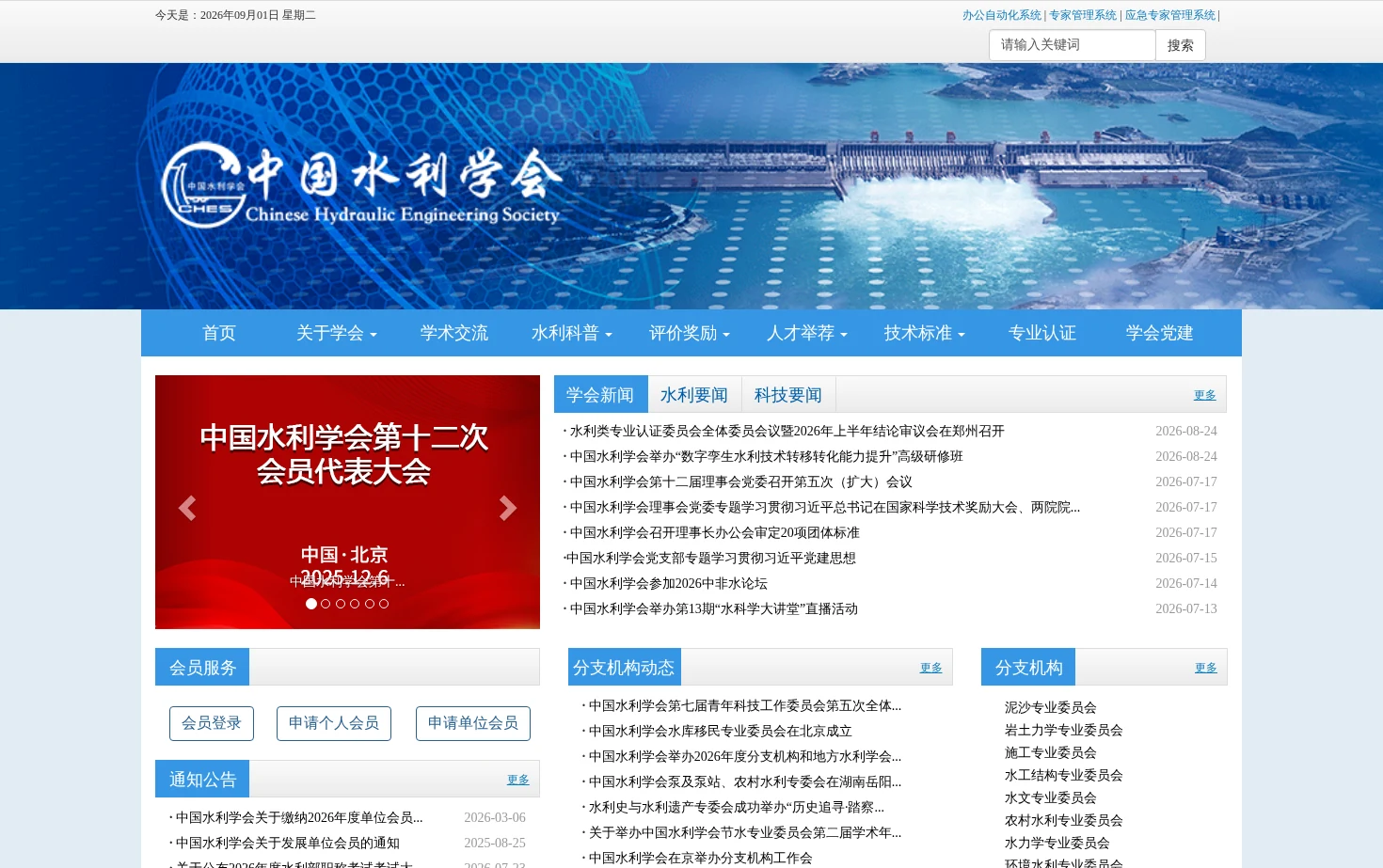Click the 申请单位会员 button

click(473, 723)
